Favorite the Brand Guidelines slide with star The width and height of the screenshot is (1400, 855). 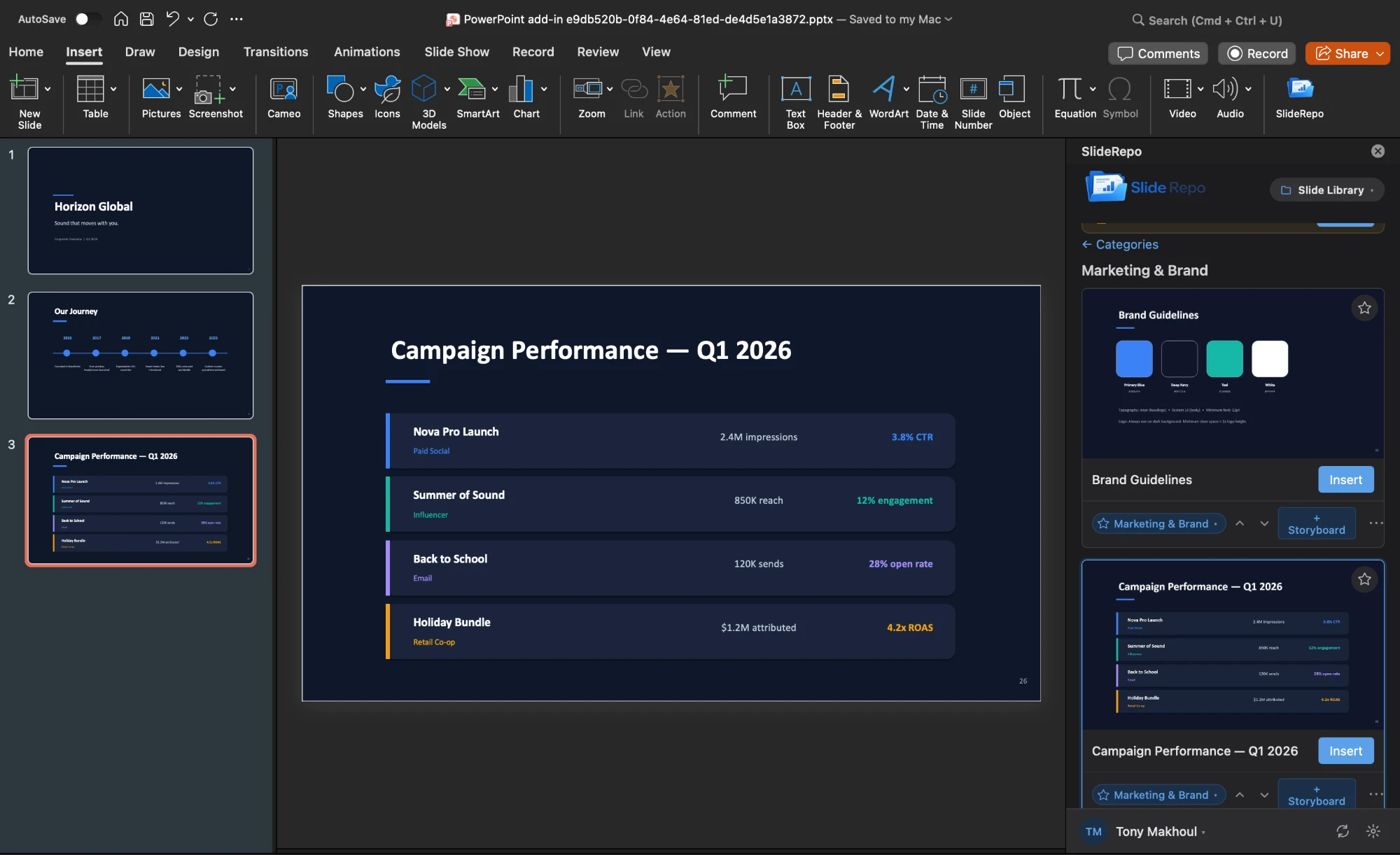[x=1364, y=308]
